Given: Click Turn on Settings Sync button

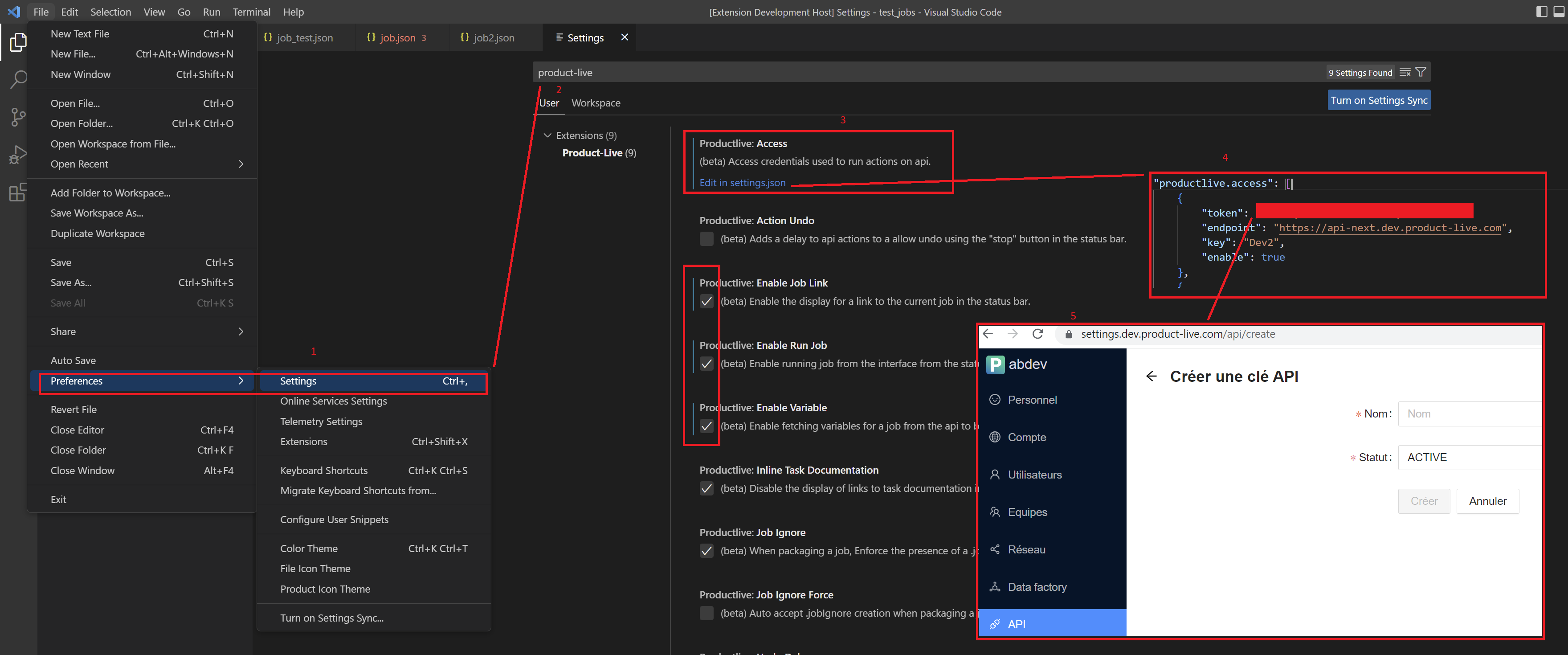Looking at the screenshot, I should [x=1379, y=100].
